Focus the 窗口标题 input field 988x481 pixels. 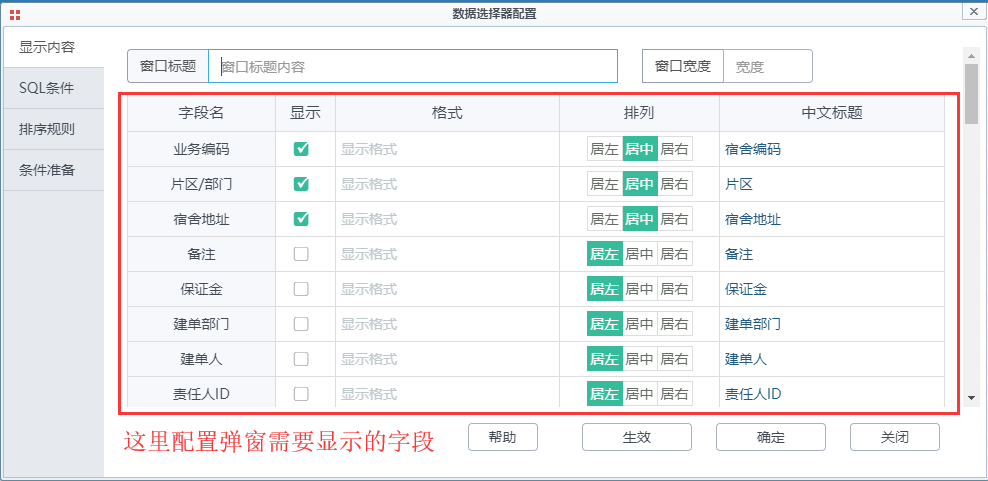pos(413,67)
